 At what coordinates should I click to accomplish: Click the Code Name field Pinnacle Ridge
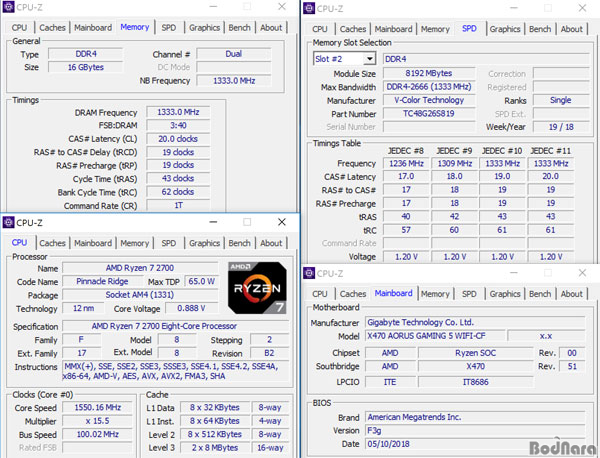(x=102, y=282)
